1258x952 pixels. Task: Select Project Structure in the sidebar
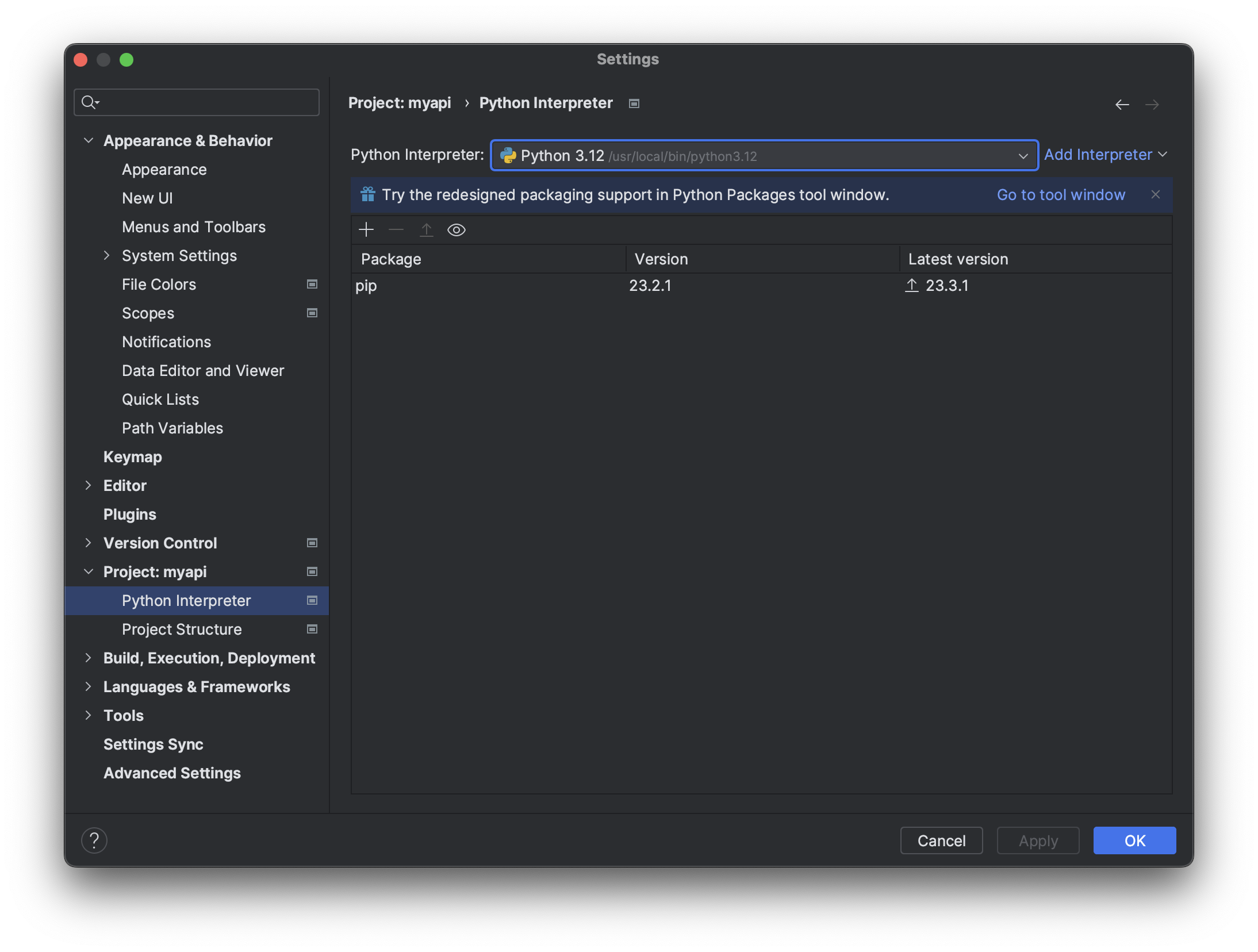tap(182, 629)
